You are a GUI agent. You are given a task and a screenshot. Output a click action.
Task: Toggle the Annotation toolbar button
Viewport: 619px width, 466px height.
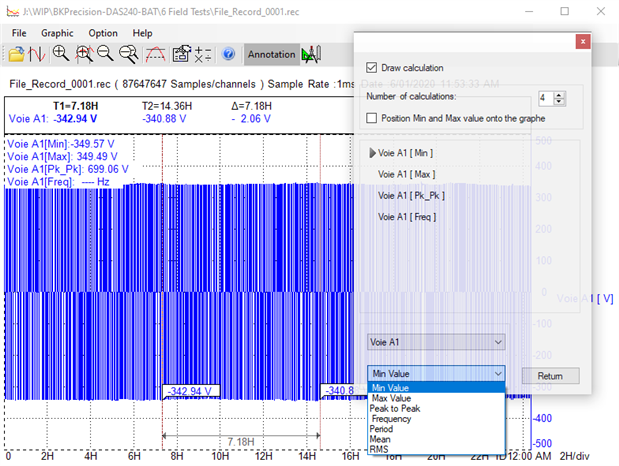(x=271, y=54)
